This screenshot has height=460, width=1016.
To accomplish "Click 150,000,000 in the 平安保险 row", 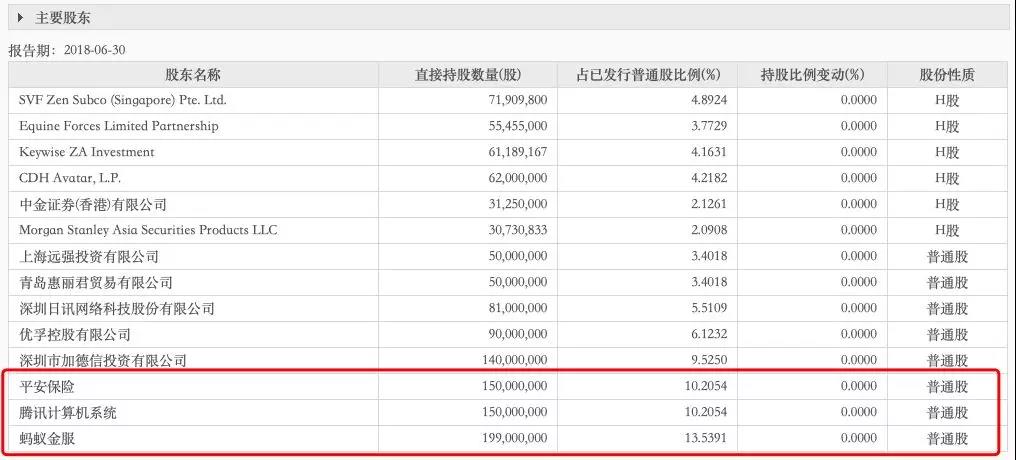I will [514, 387].
